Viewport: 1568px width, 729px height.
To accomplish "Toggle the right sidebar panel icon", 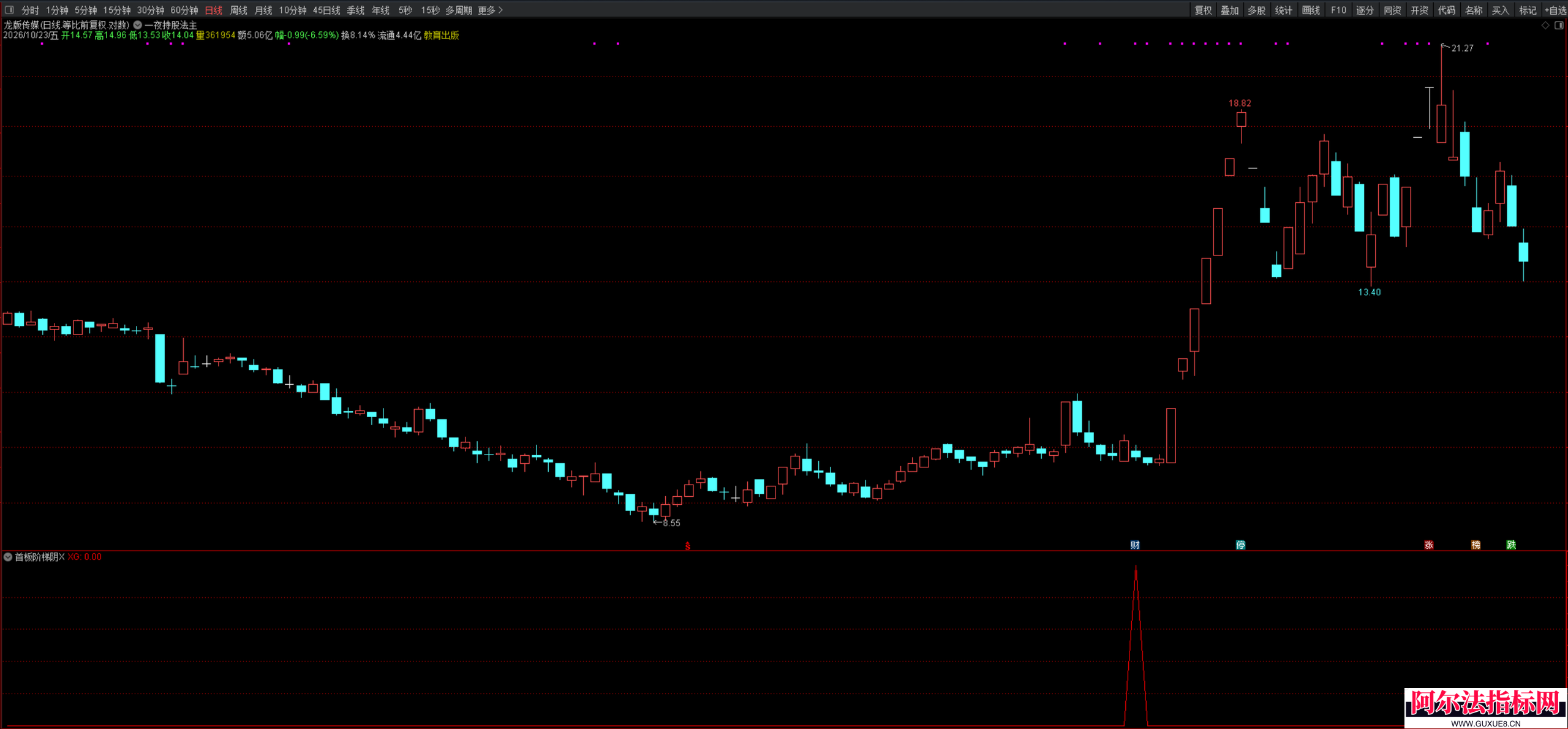I will (x=1559, y=25).
